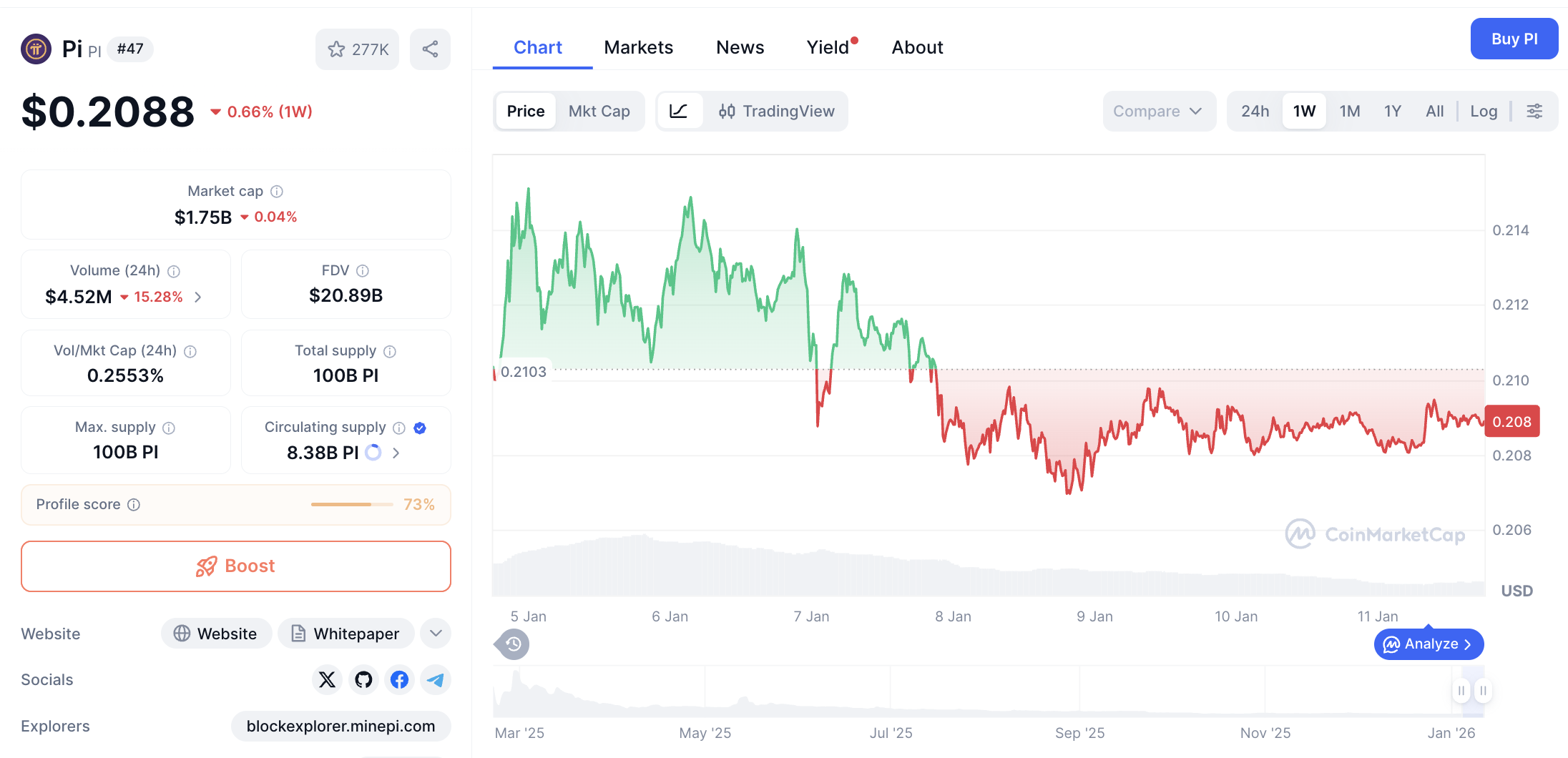Open the News tab
This screenshot has width=1568, height=758.
tap(740, 46)
